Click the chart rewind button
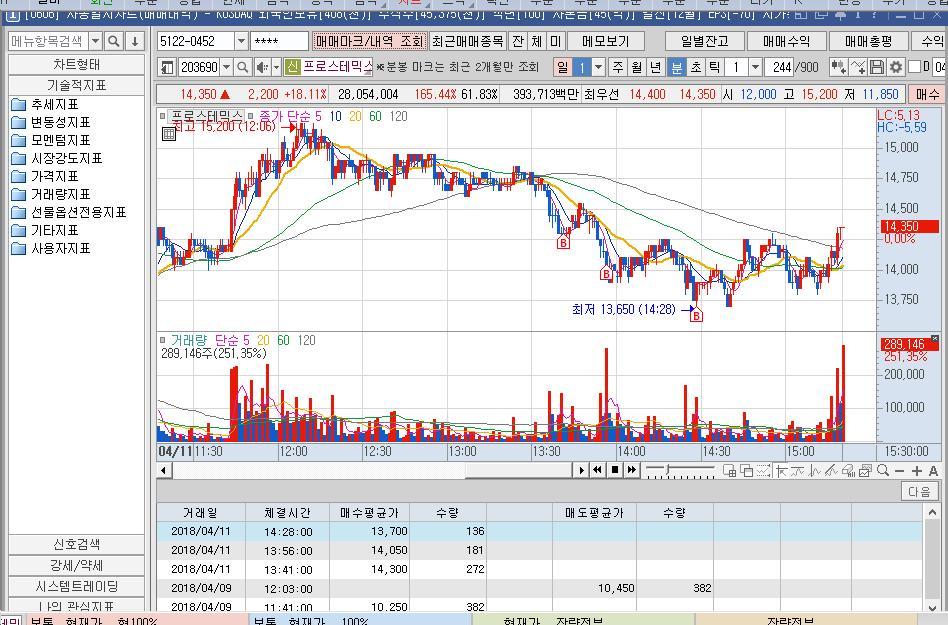 [x=597, y=470]
